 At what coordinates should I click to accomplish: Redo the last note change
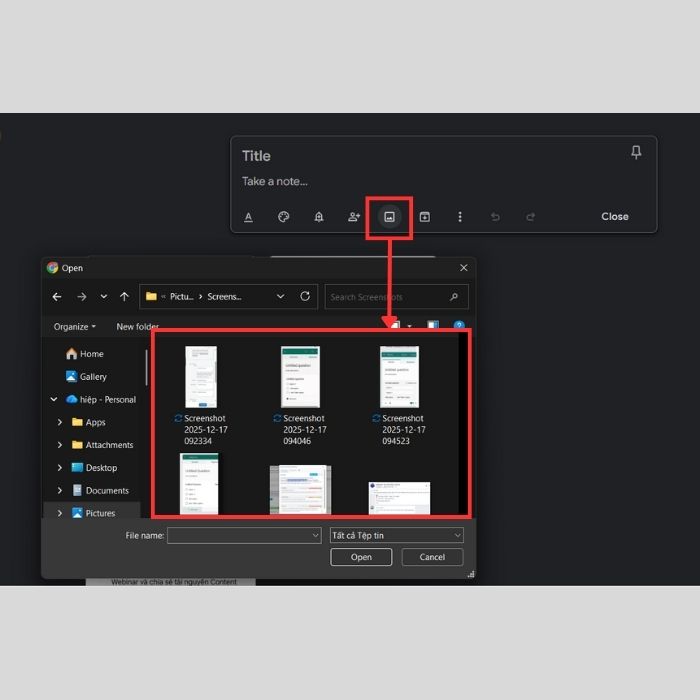click(x=530, y=217)
